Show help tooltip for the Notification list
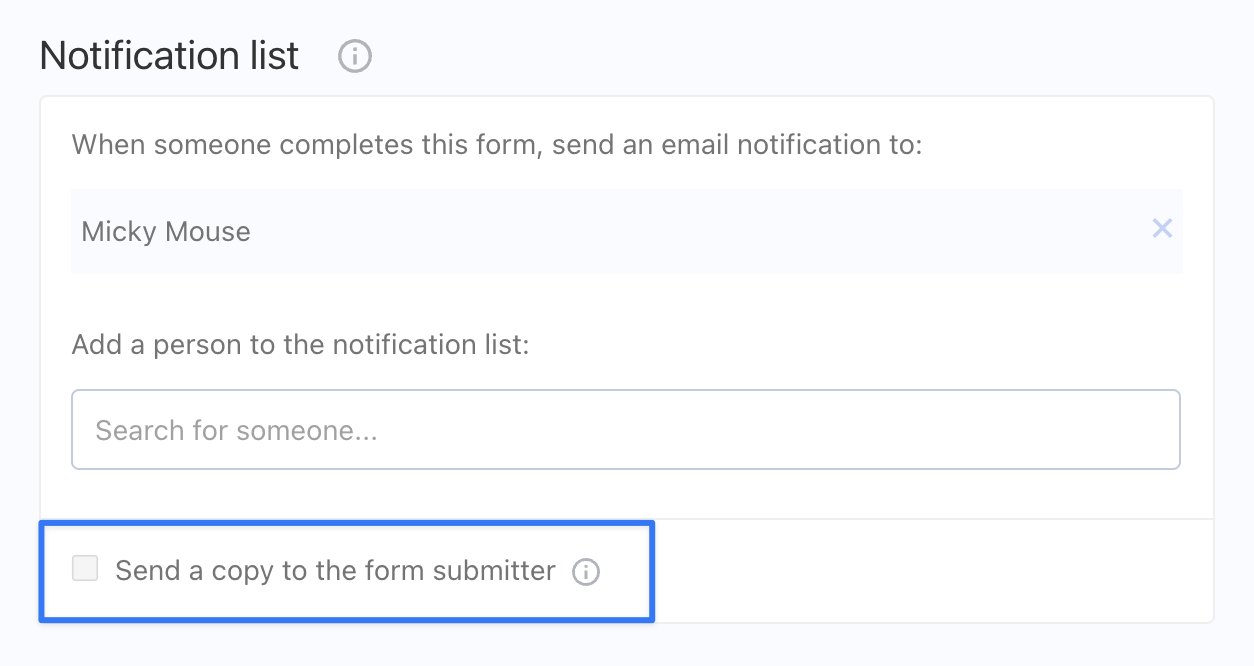This screenshot has height=666, width=1254. (355, 57)
